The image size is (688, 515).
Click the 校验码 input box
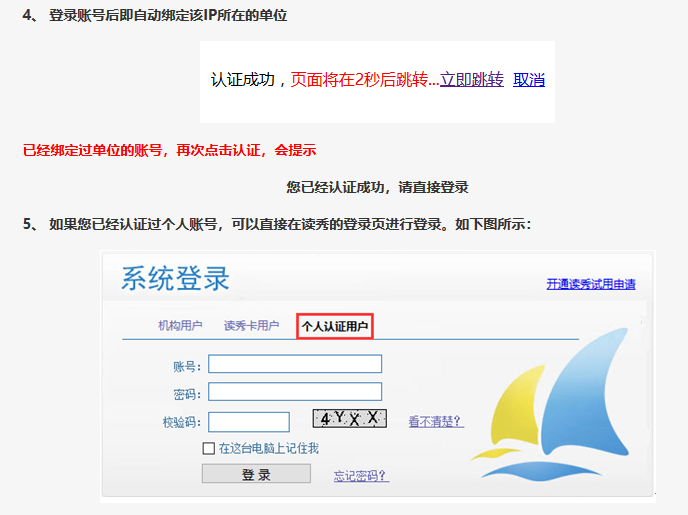[249, 422]
